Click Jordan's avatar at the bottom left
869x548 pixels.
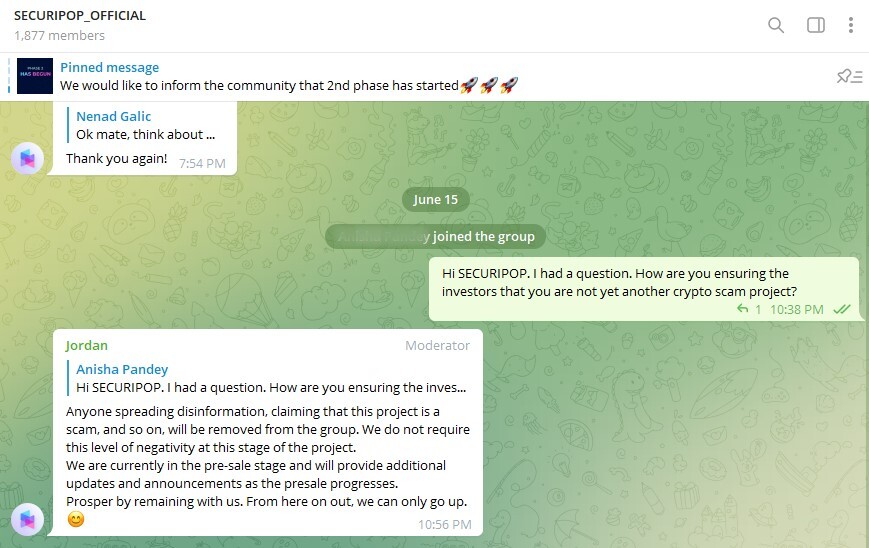(x=28, y=519)
